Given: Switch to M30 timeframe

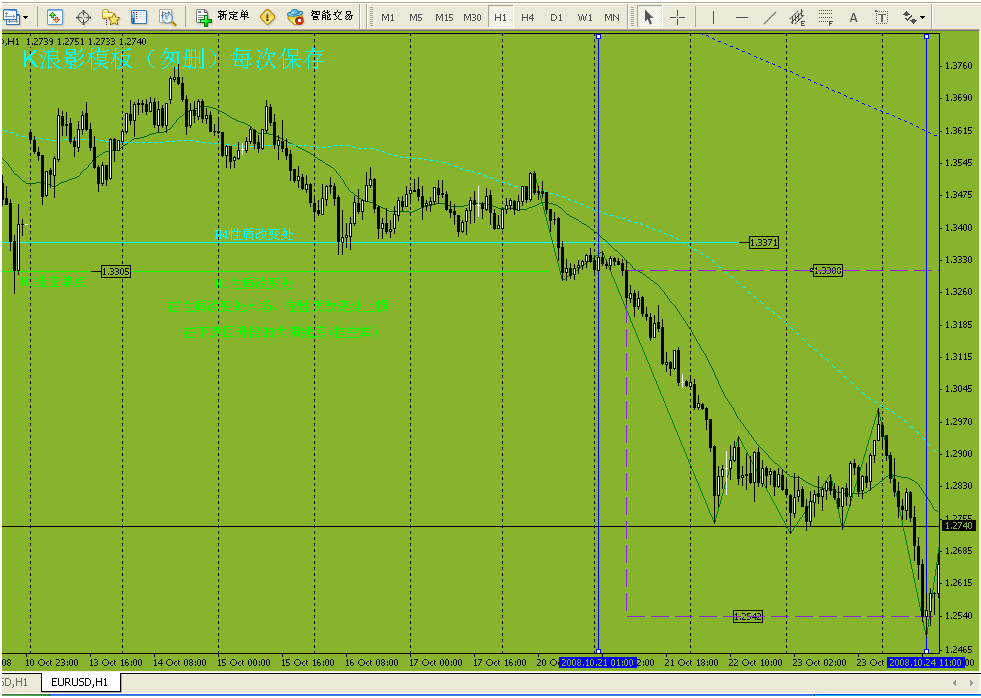Looking at the screenshot, I should (472, 18).
